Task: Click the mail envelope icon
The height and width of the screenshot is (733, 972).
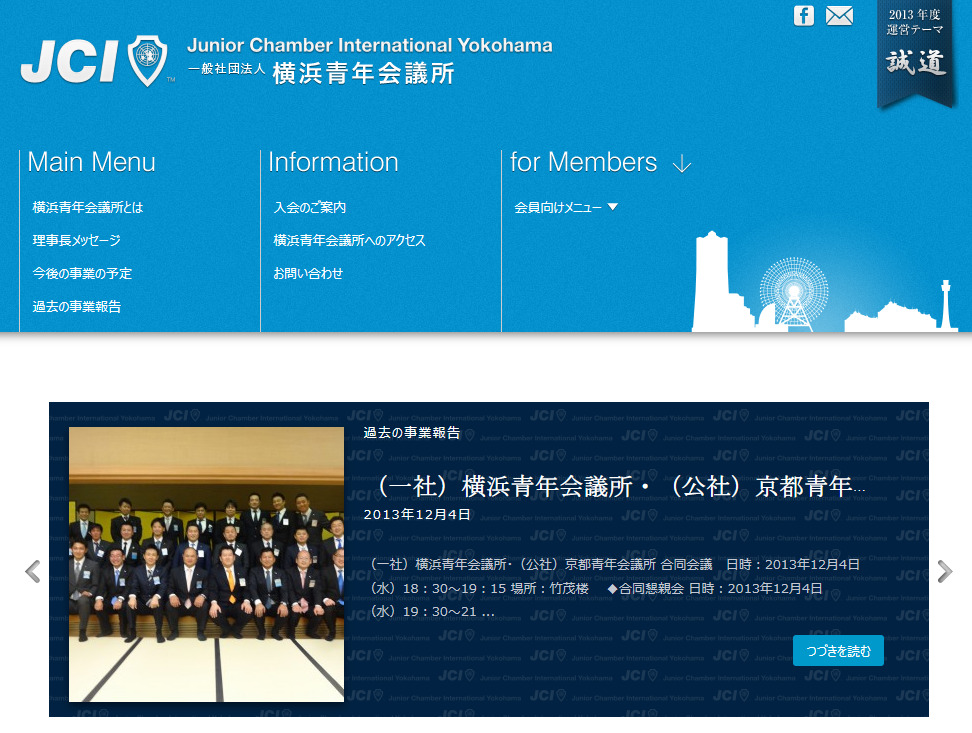Action: 839,16
